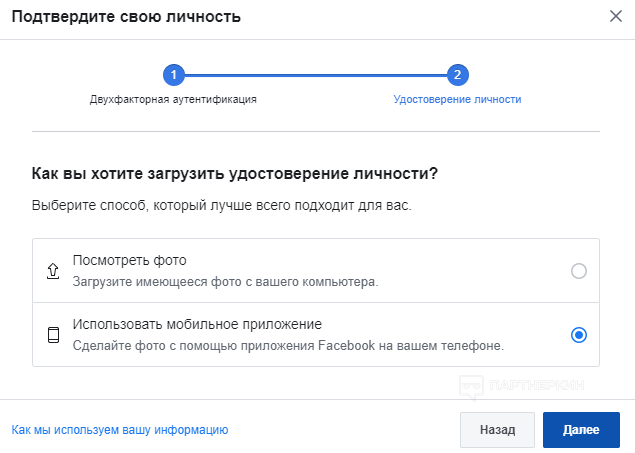Click the 'Загрузите имеющееся фото' description text
The image size is (635, 453).
pos(226,282)
